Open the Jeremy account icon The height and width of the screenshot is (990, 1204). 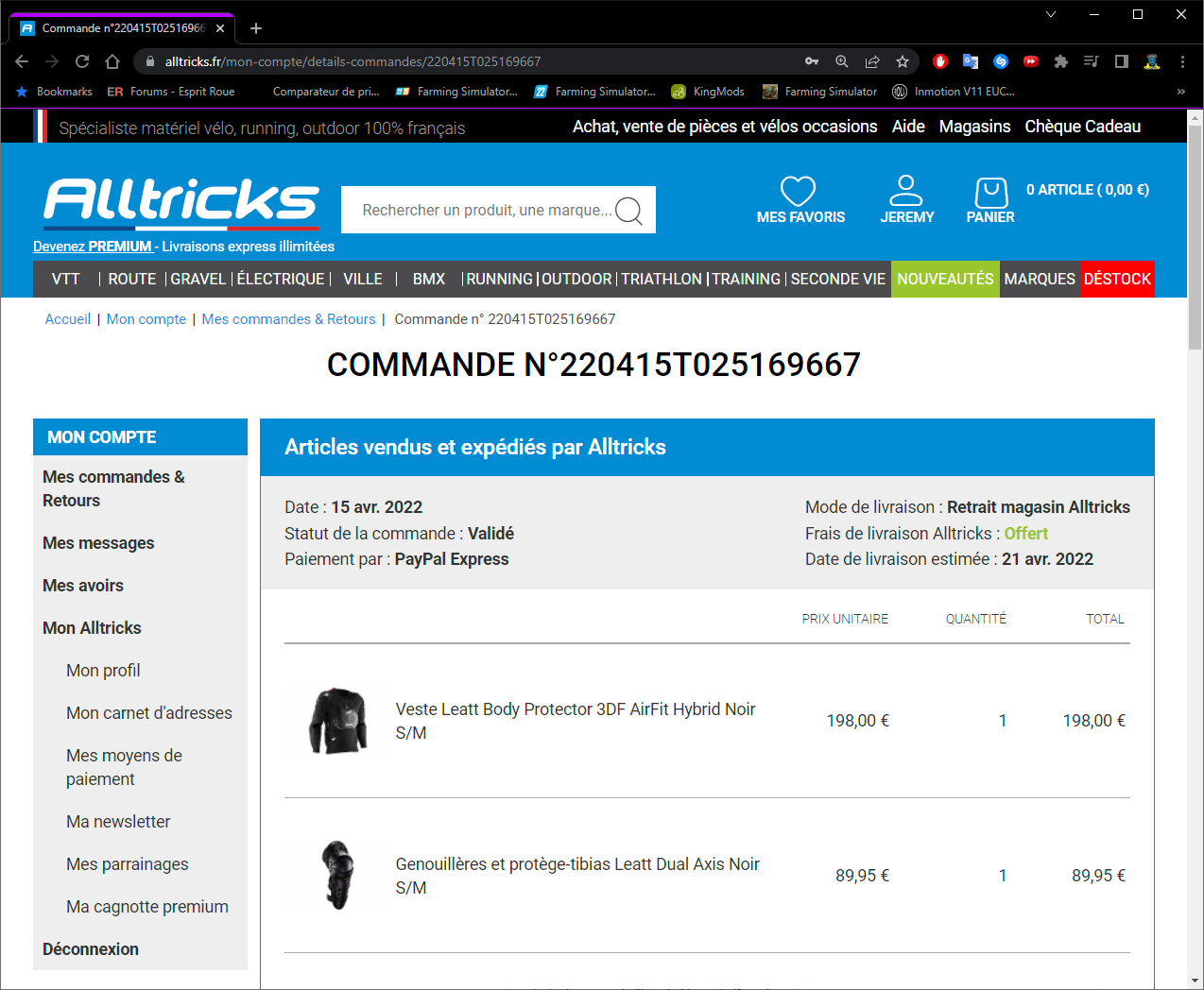[905, 190]
